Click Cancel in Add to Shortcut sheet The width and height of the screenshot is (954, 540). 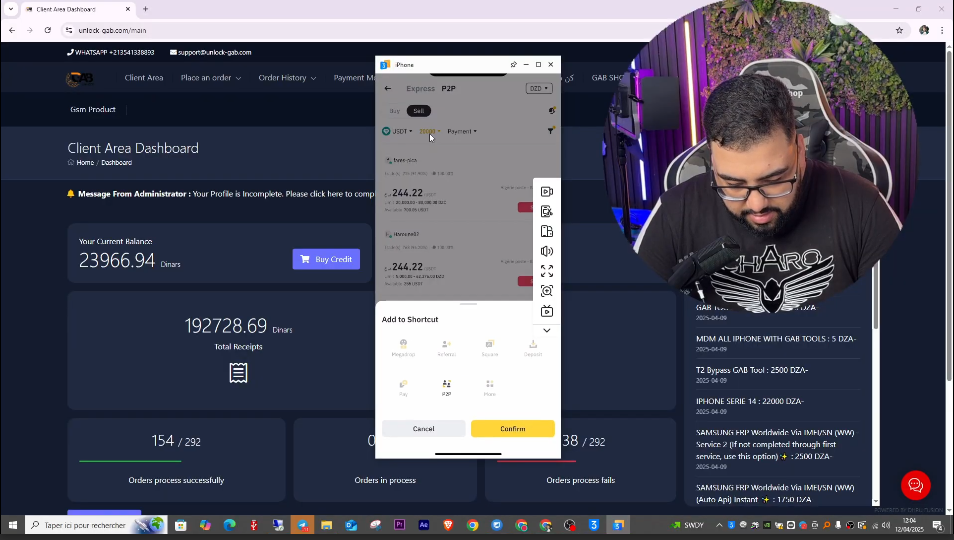tap(423, 429)
